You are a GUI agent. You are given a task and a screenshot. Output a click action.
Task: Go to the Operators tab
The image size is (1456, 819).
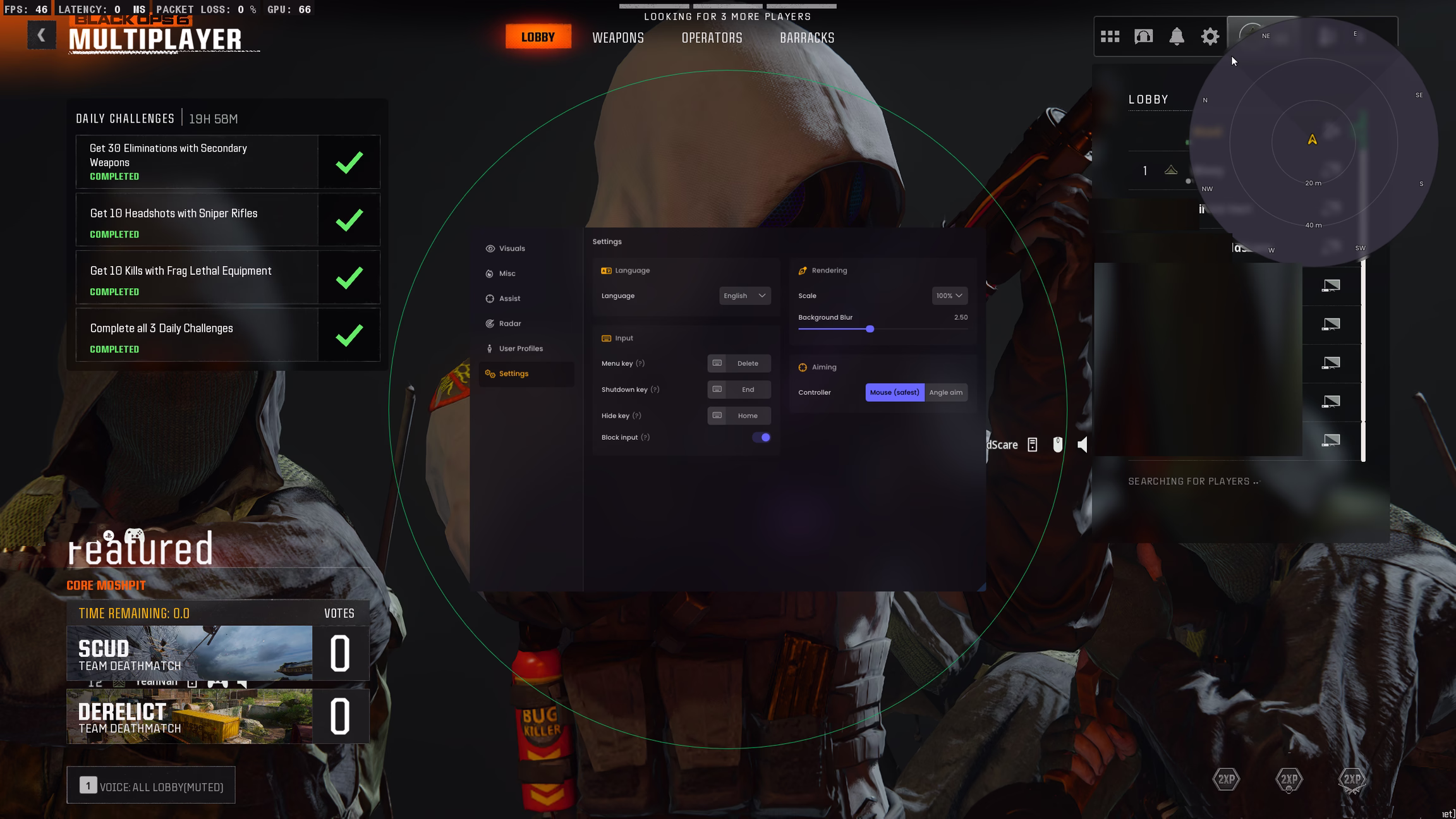pos(712,38)
